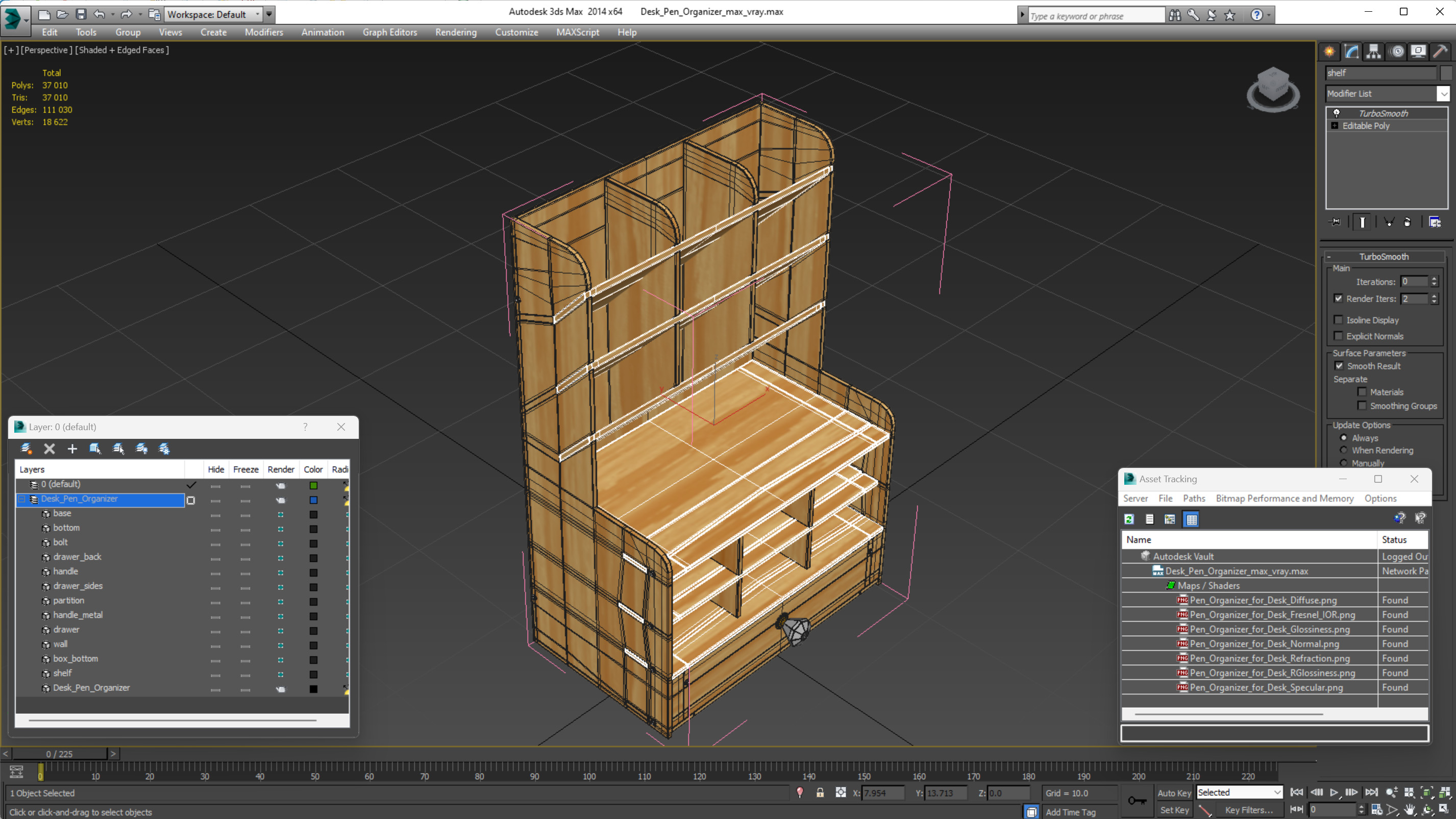This screenshot has width=1456, height=819.
Task: Open the Modifiers menu
Action: click(x=263, y=32)
